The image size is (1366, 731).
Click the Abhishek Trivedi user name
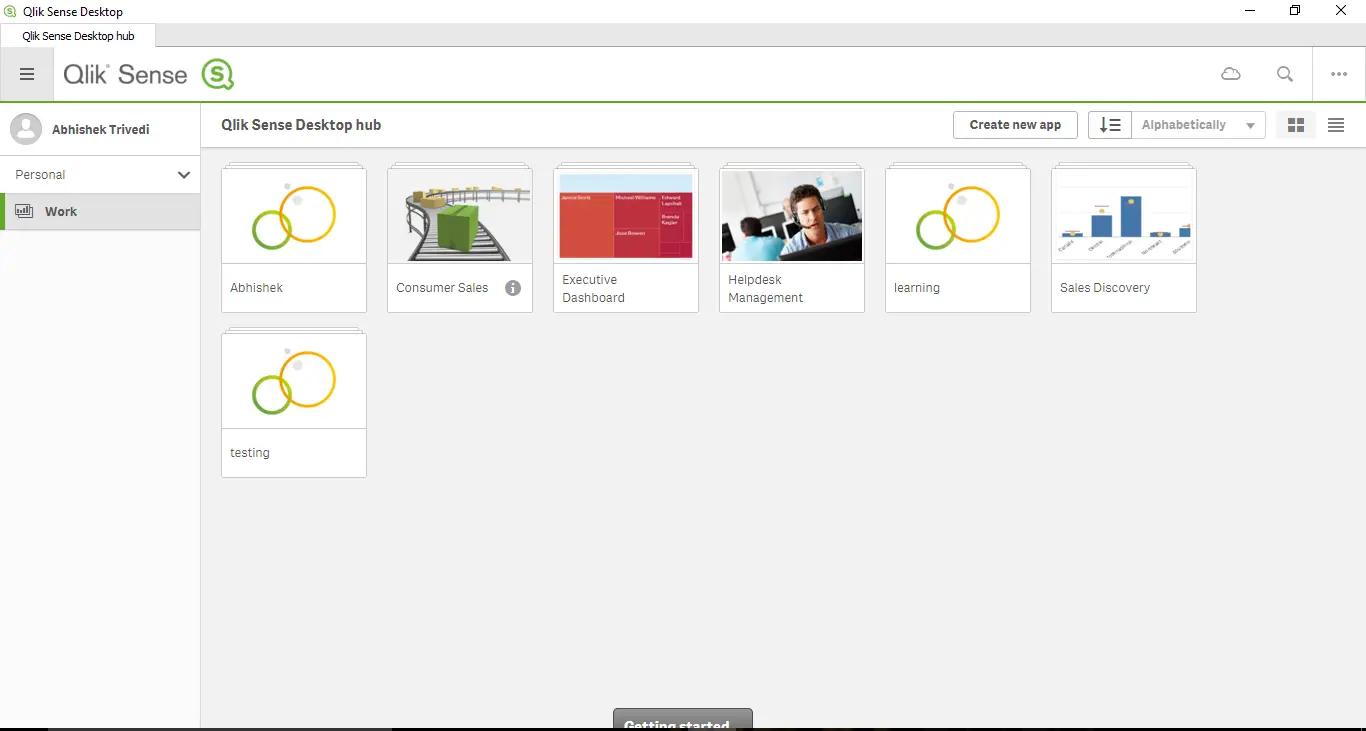click(x=101, y=130)
